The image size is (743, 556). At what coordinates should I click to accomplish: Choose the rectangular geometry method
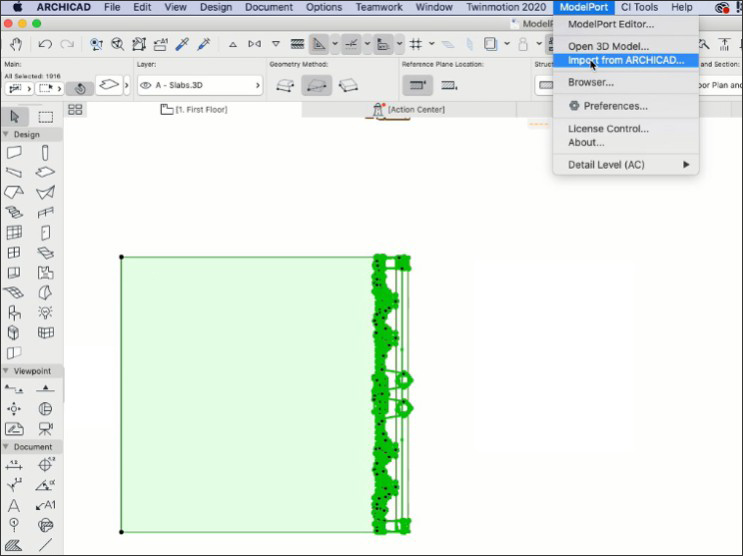317,86
